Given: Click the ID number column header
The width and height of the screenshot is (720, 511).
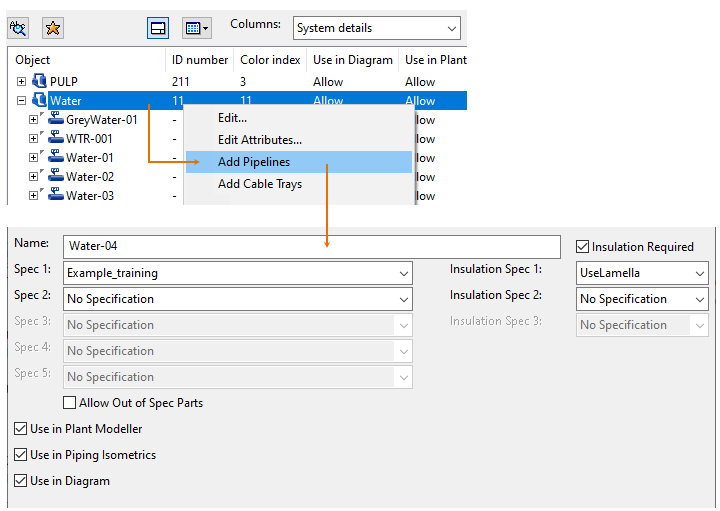Looking at the screenshot, I should 198,60.
